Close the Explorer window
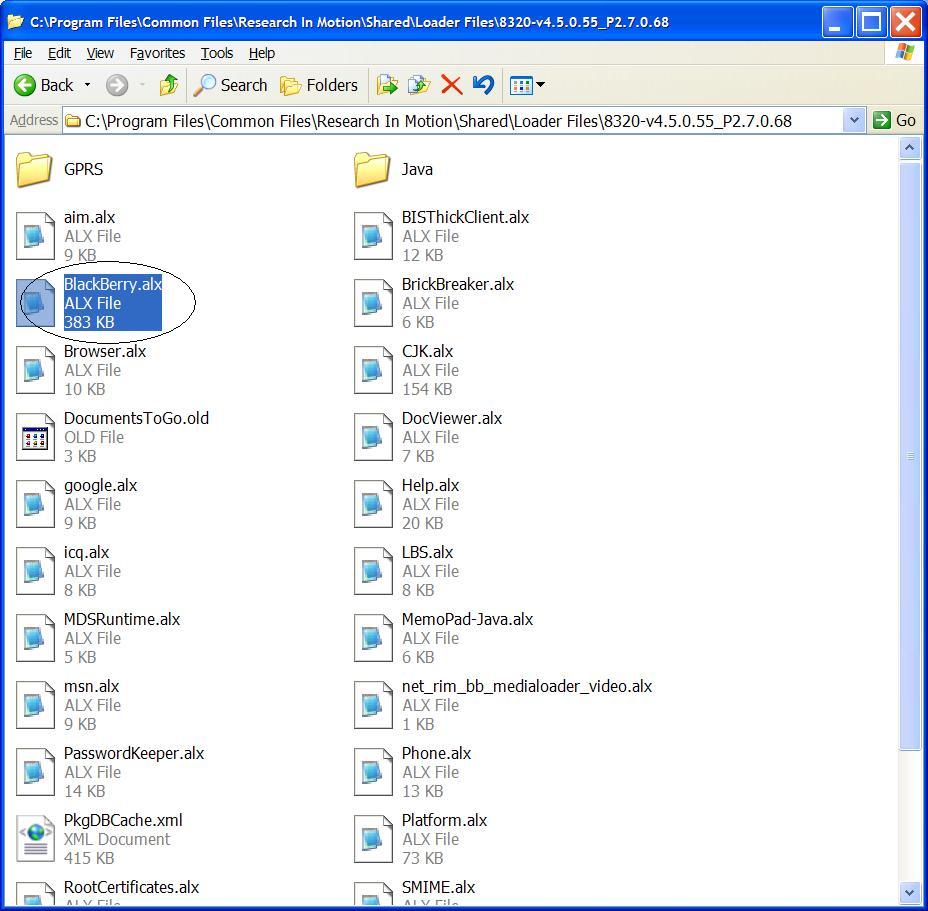Screen dimensions: 928x911 pos(906,22)
